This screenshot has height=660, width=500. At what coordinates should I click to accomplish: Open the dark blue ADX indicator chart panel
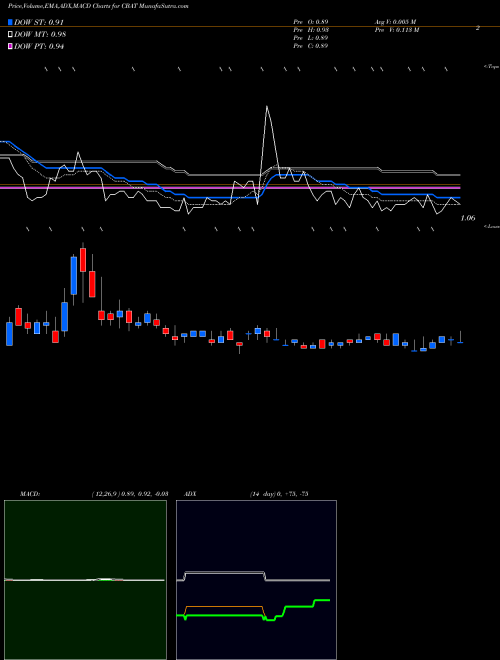point(256,580)
